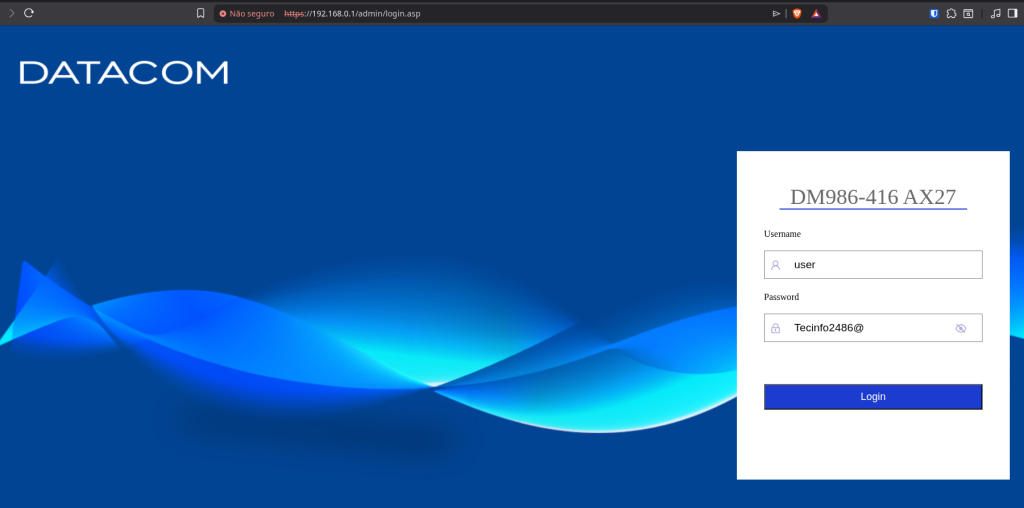The height and width of the screenshot is (508, 1024).
Task: Click the 'Password' label text
Action: 782,296
